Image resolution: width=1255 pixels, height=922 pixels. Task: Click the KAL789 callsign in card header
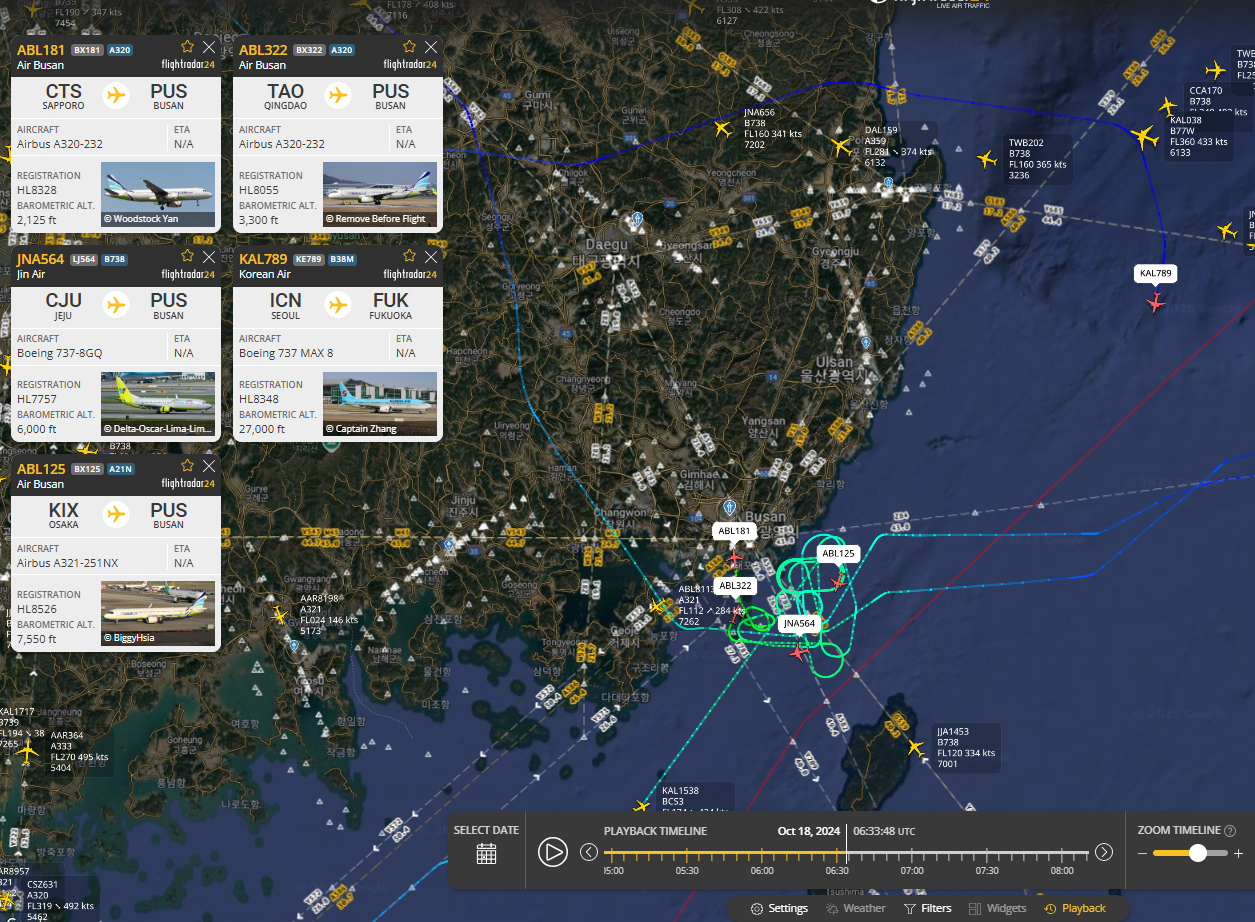pyautogui.click(x=263, y=260)
